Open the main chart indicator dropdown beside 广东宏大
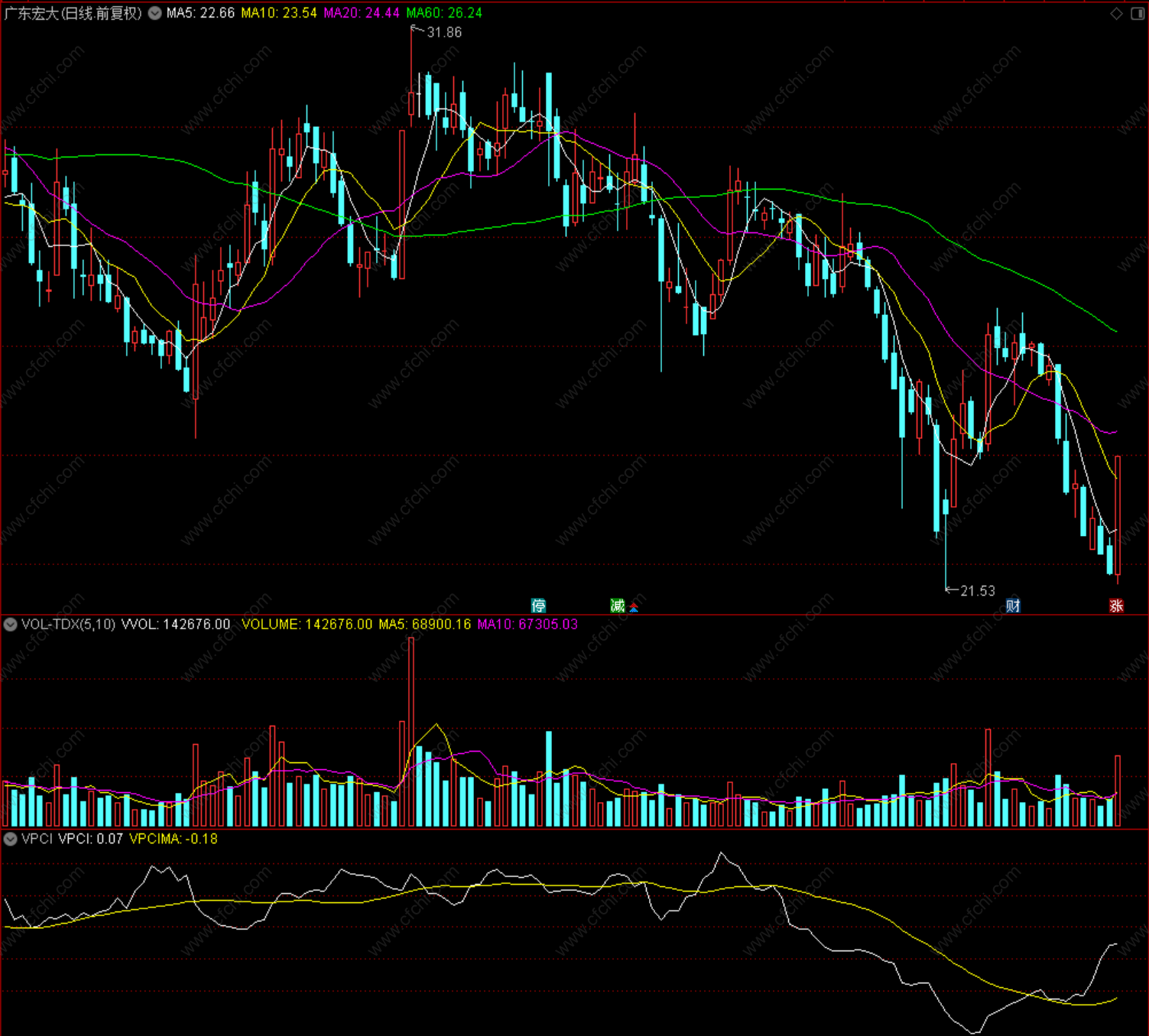 (x=154, y=13)
